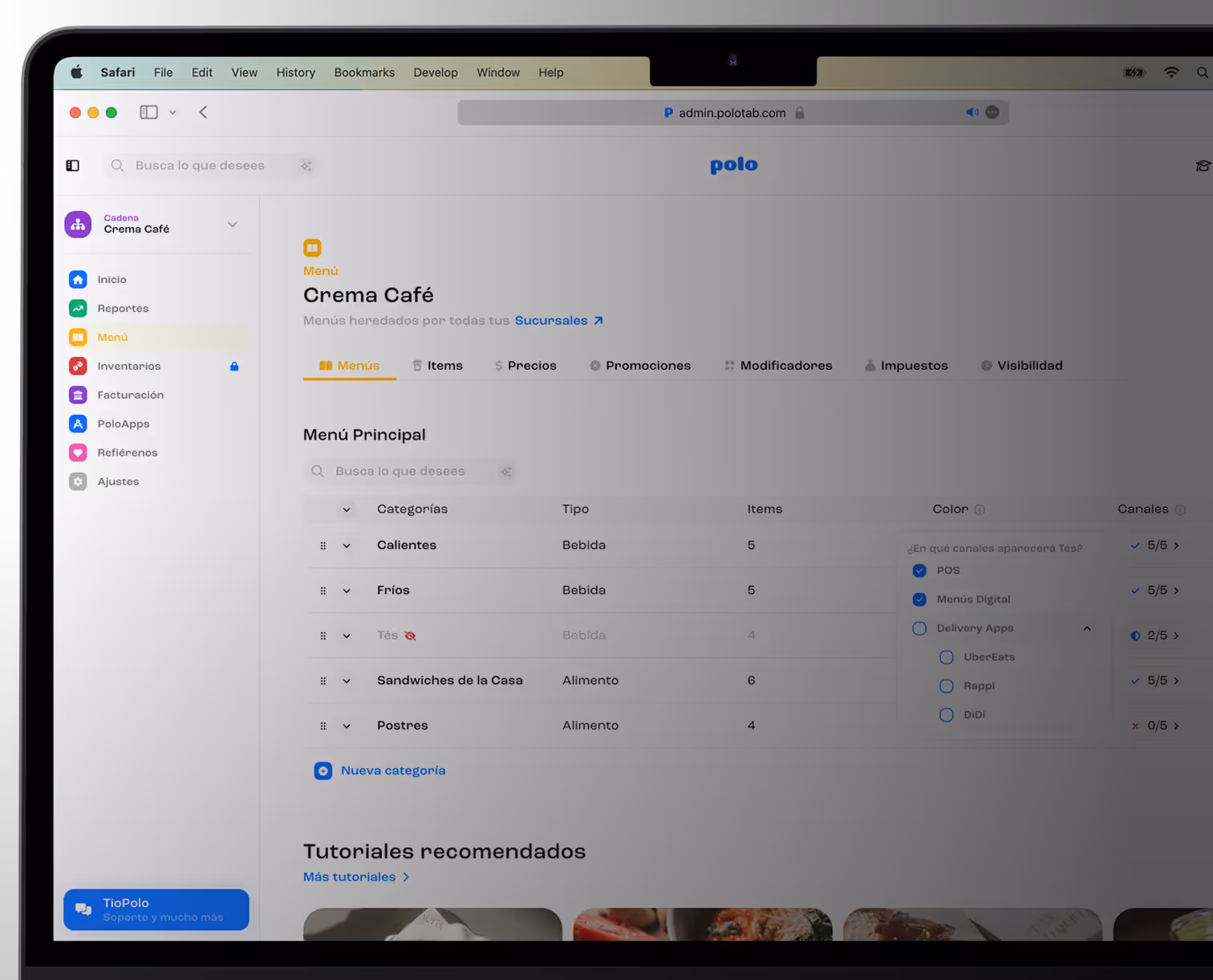
Task: Enable the UberEats checkbox
Action: coord(947,657)
